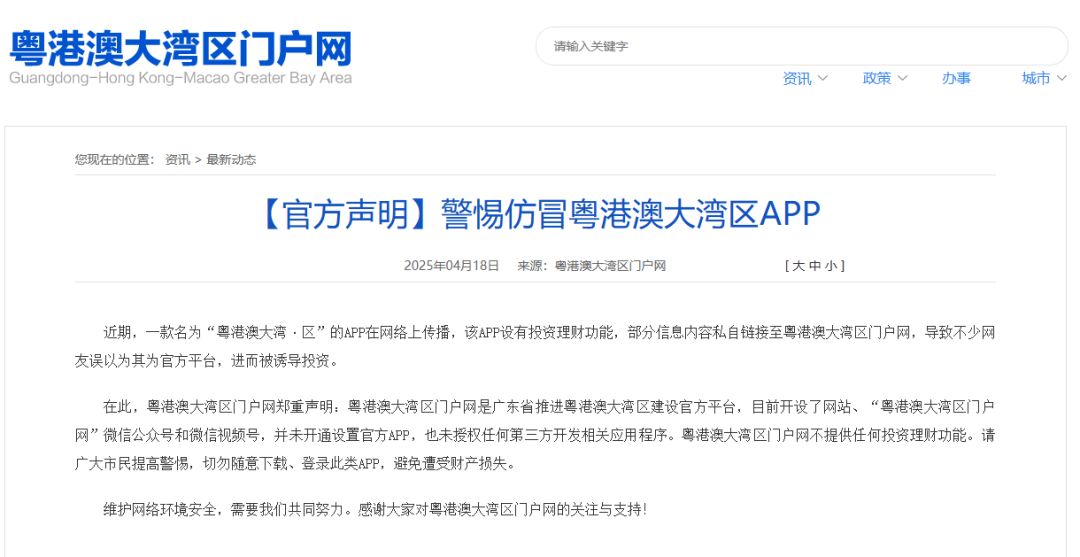
Task: Set article font size to 大
Action: 798,266
